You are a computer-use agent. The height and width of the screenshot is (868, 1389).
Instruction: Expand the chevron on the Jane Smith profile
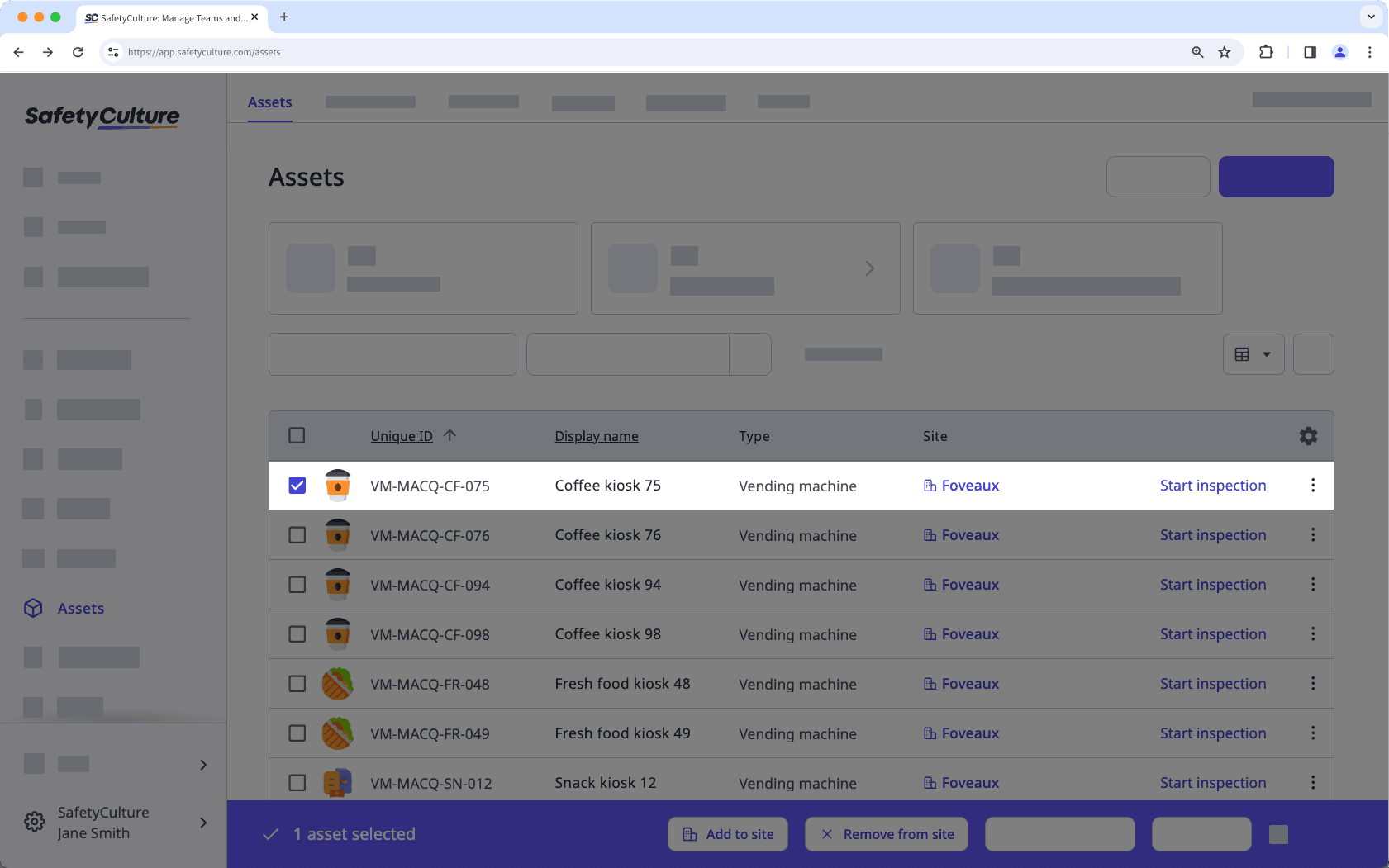point(202,822)
